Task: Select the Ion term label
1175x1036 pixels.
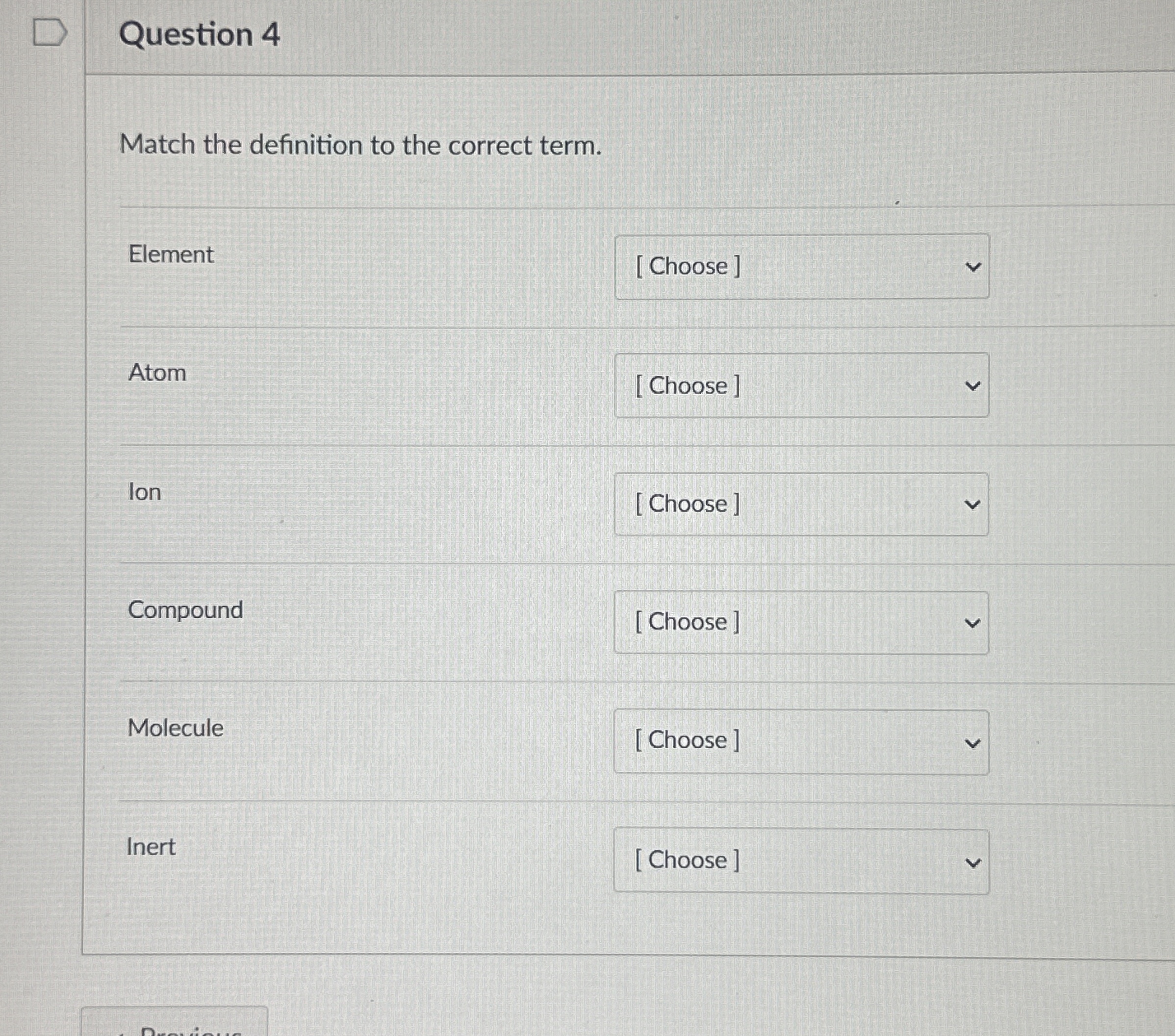Action: pyautogui.click(x=144, y=492)
